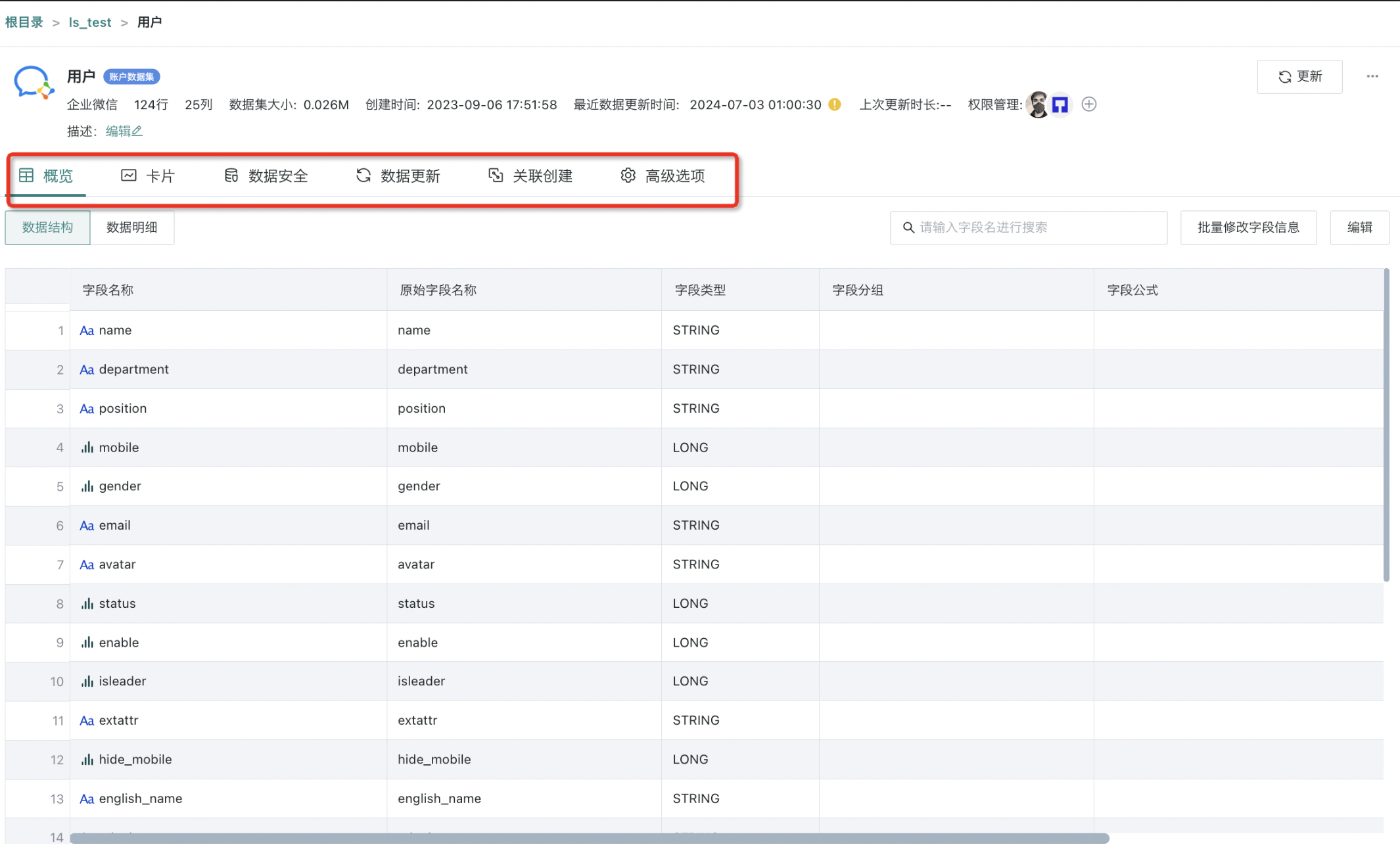Click the 字段类型 column header
This screenshot has height=853, width=1400.
(740, 290)
